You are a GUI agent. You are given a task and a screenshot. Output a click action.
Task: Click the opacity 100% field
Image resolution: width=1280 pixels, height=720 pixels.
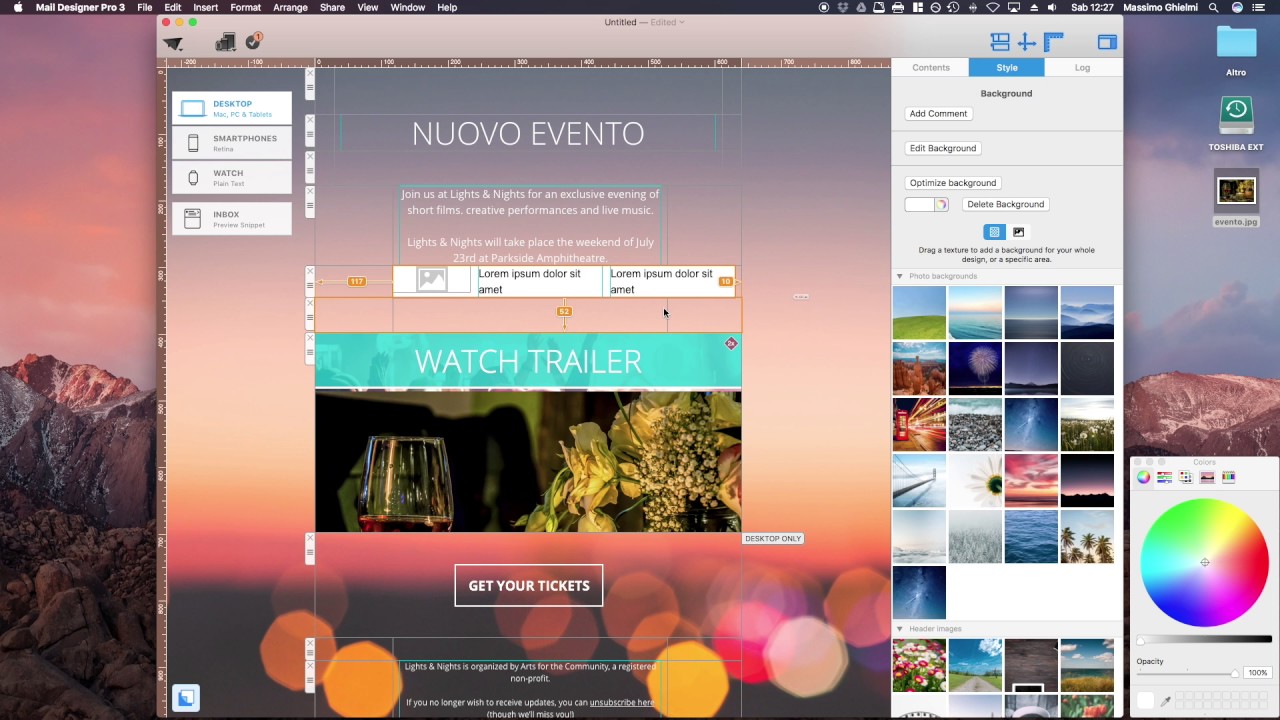pyautogui.click(x=1257, y=673)
